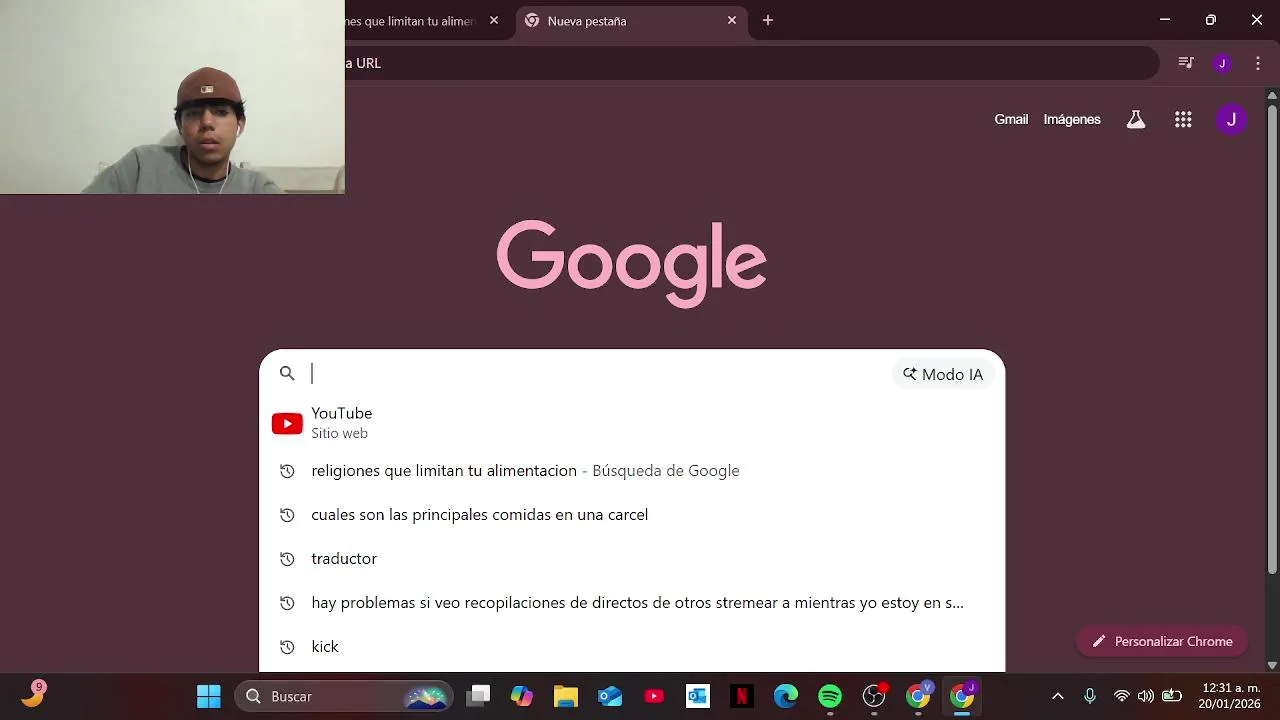Click the Windows taskbar Buscar search box
Screen dimensions: 1280x720
click(x=344, y=696)
